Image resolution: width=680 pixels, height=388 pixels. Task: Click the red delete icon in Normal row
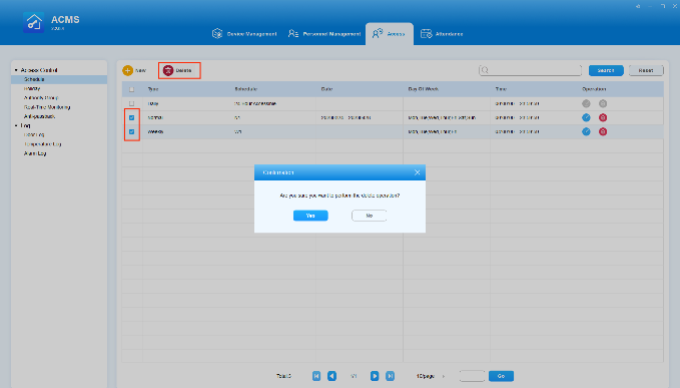603,117
